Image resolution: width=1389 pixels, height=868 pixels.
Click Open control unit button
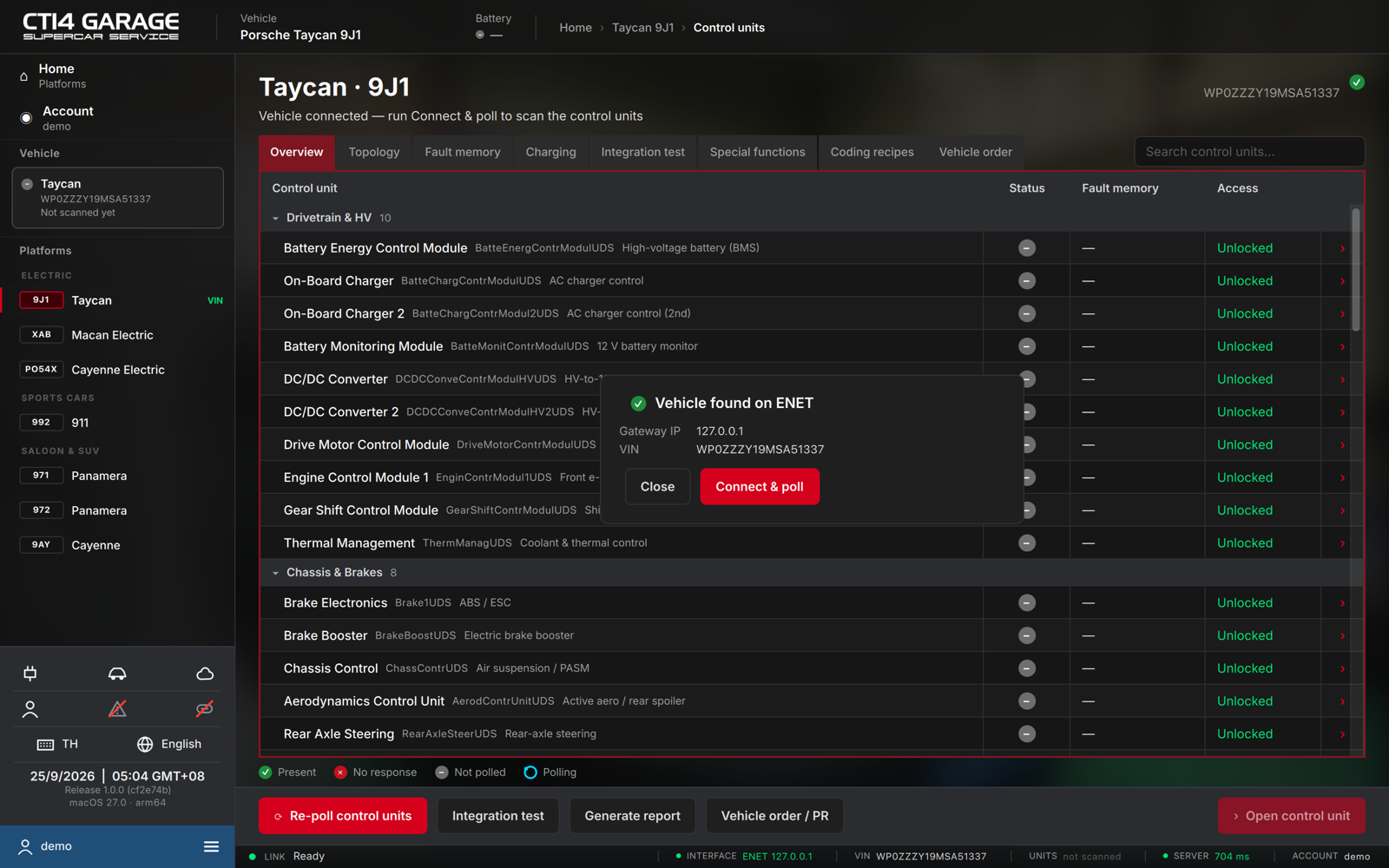coord(1292,816)
